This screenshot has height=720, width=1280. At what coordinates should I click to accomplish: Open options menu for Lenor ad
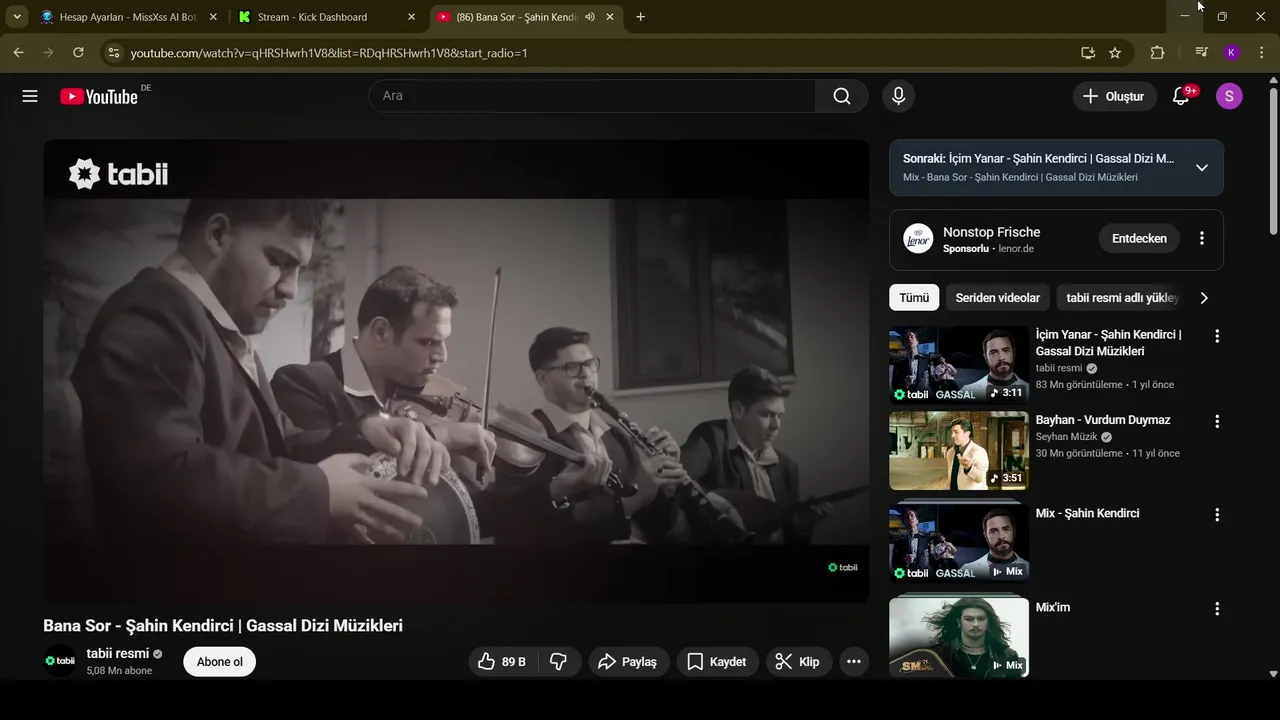point(1202,239)
